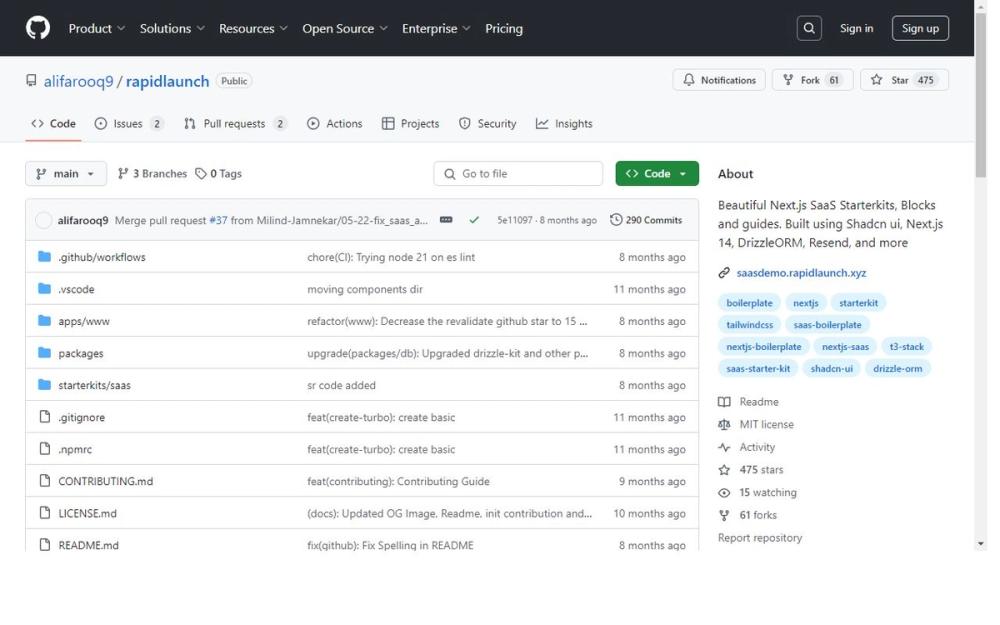Click the page vertical scrollbar thumb
1000x625 pixels.
point(981,95)
